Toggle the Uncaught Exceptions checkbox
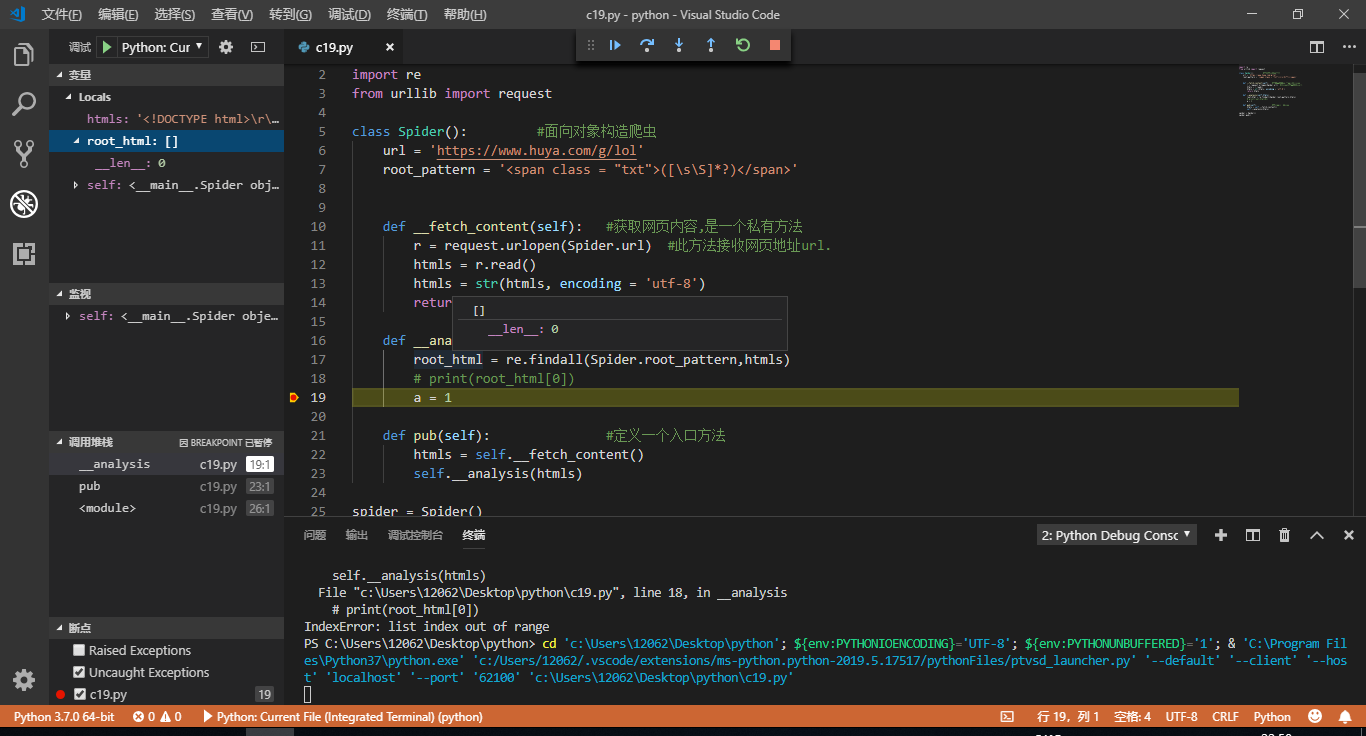This screenshot has width=1366, height=736. [79, 672]
